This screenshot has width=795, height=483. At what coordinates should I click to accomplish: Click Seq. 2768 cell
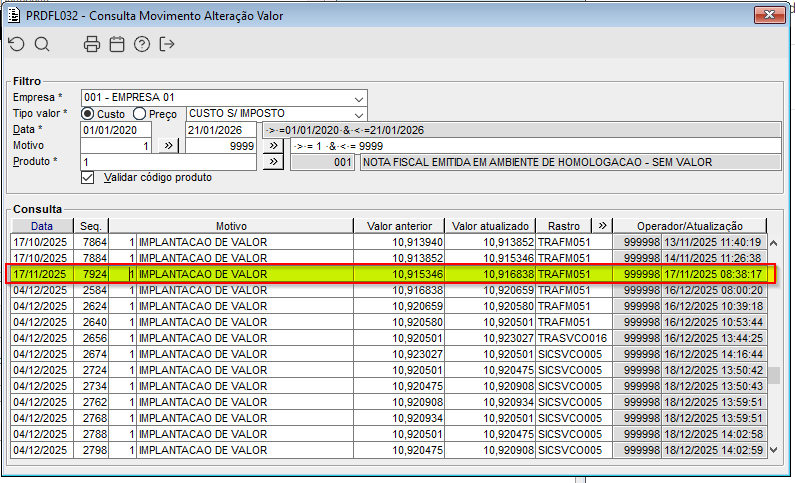(x=91, y=418)
